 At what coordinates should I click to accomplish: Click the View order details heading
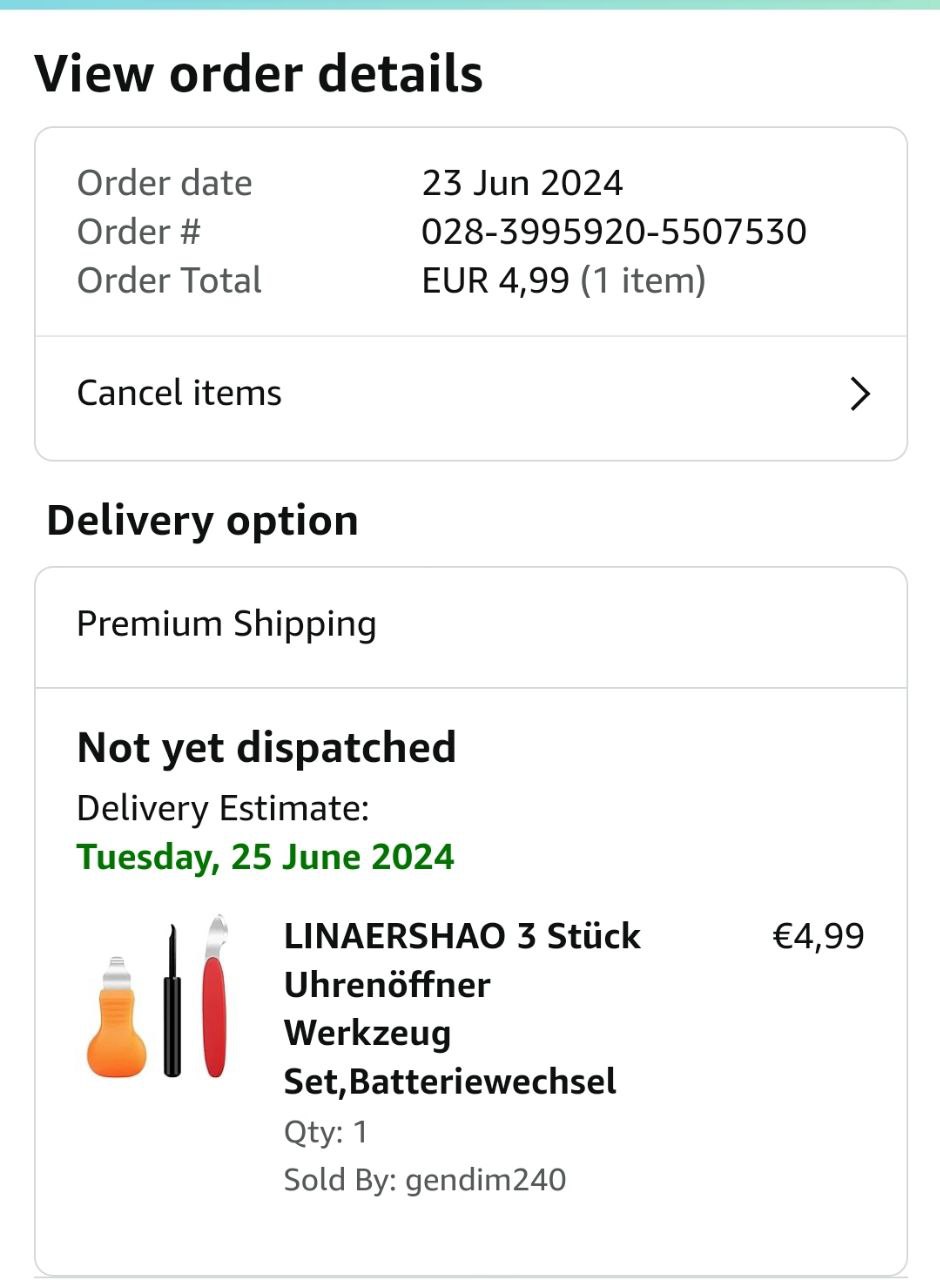coord(258,74)
